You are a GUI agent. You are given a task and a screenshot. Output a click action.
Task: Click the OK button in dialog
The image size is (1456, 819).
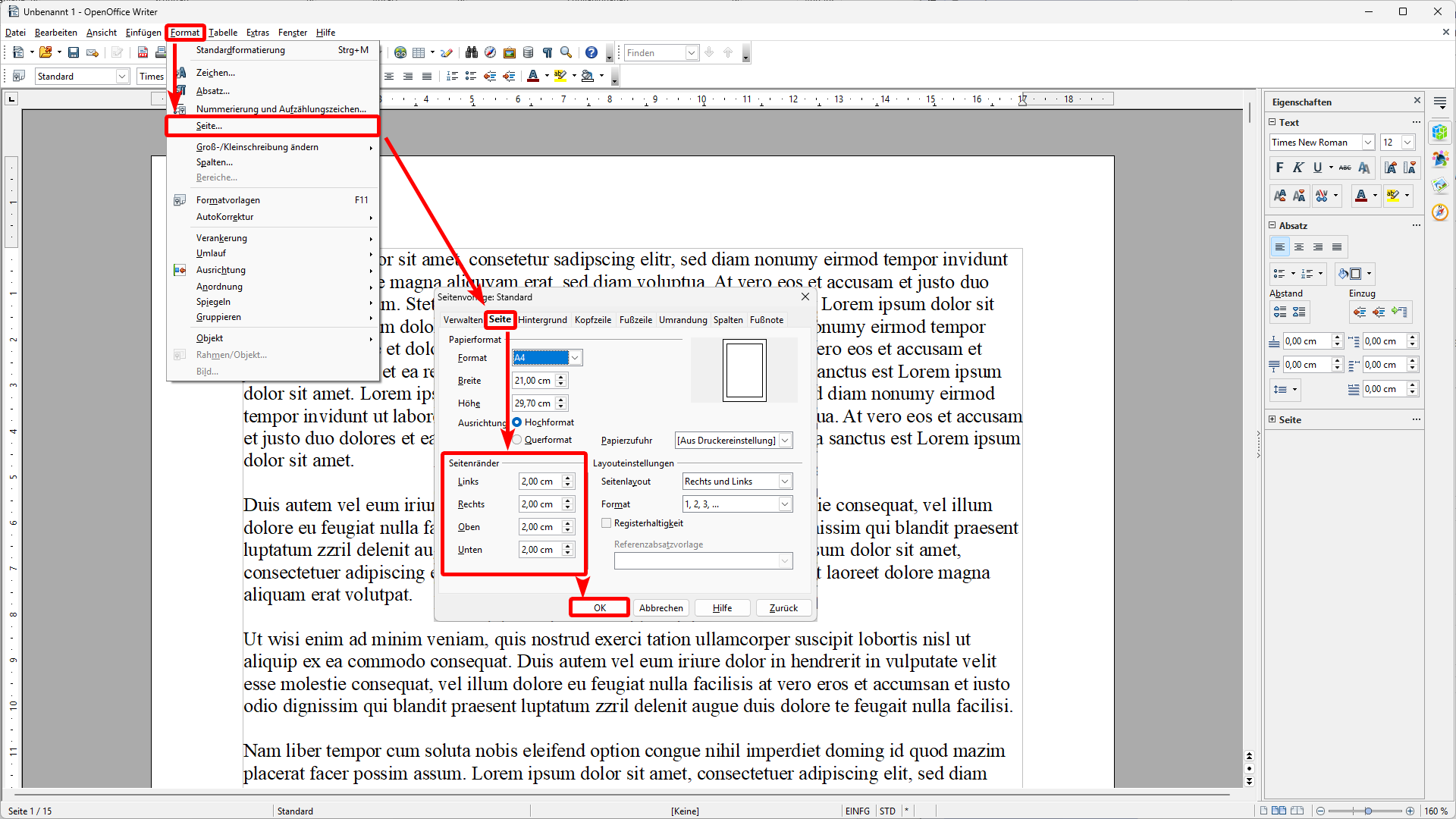click(599, 607)
